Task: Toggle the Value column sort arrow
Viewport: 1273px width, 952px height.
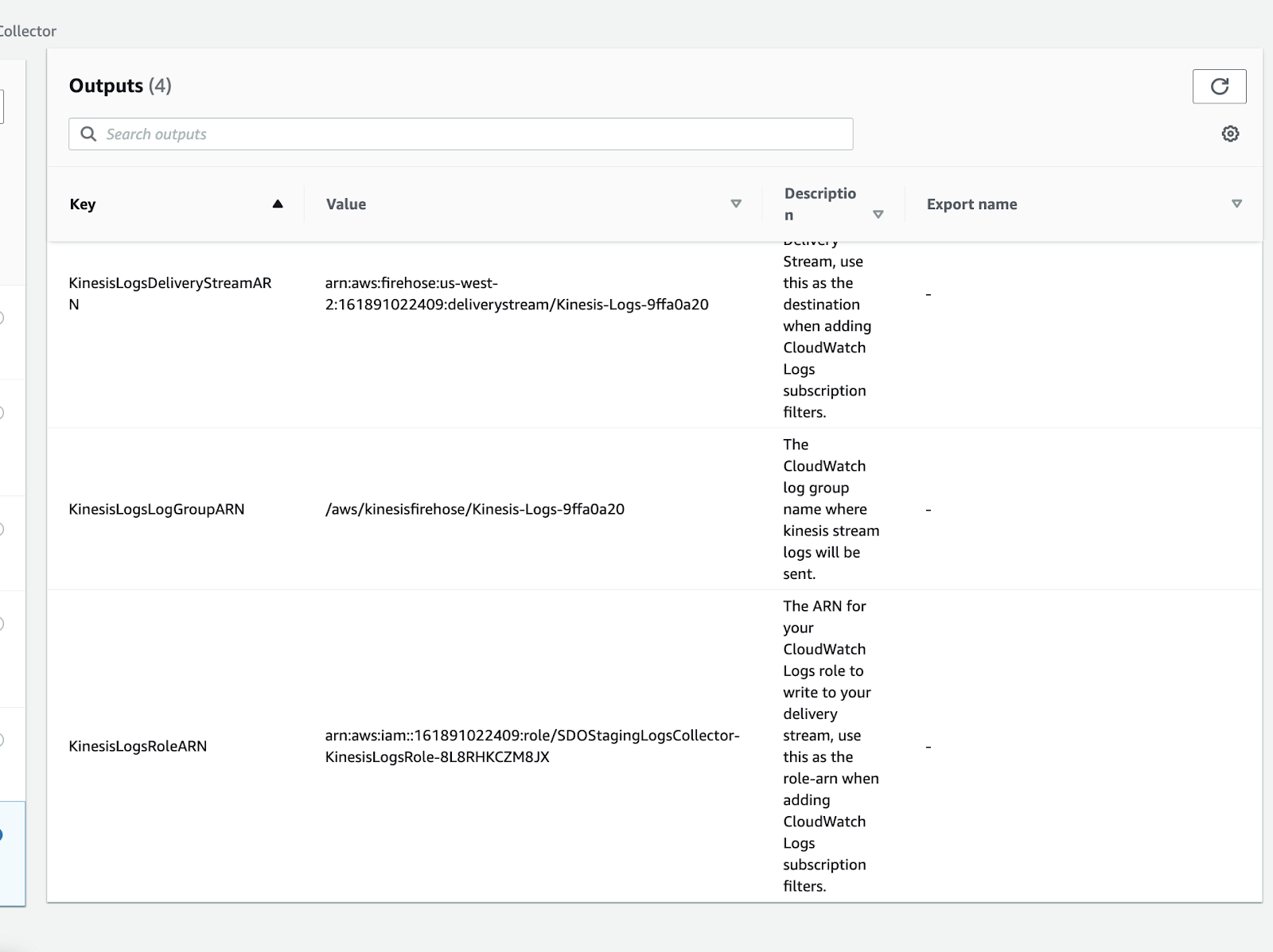Action: (736, 204)
